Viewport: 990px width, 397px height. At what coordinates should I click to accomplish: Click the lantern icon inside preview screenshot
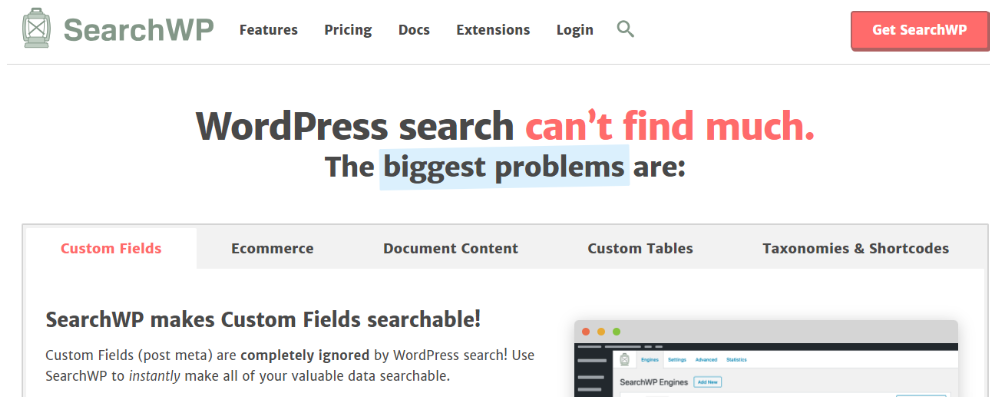pyautogui.click(x=624, y=360)
